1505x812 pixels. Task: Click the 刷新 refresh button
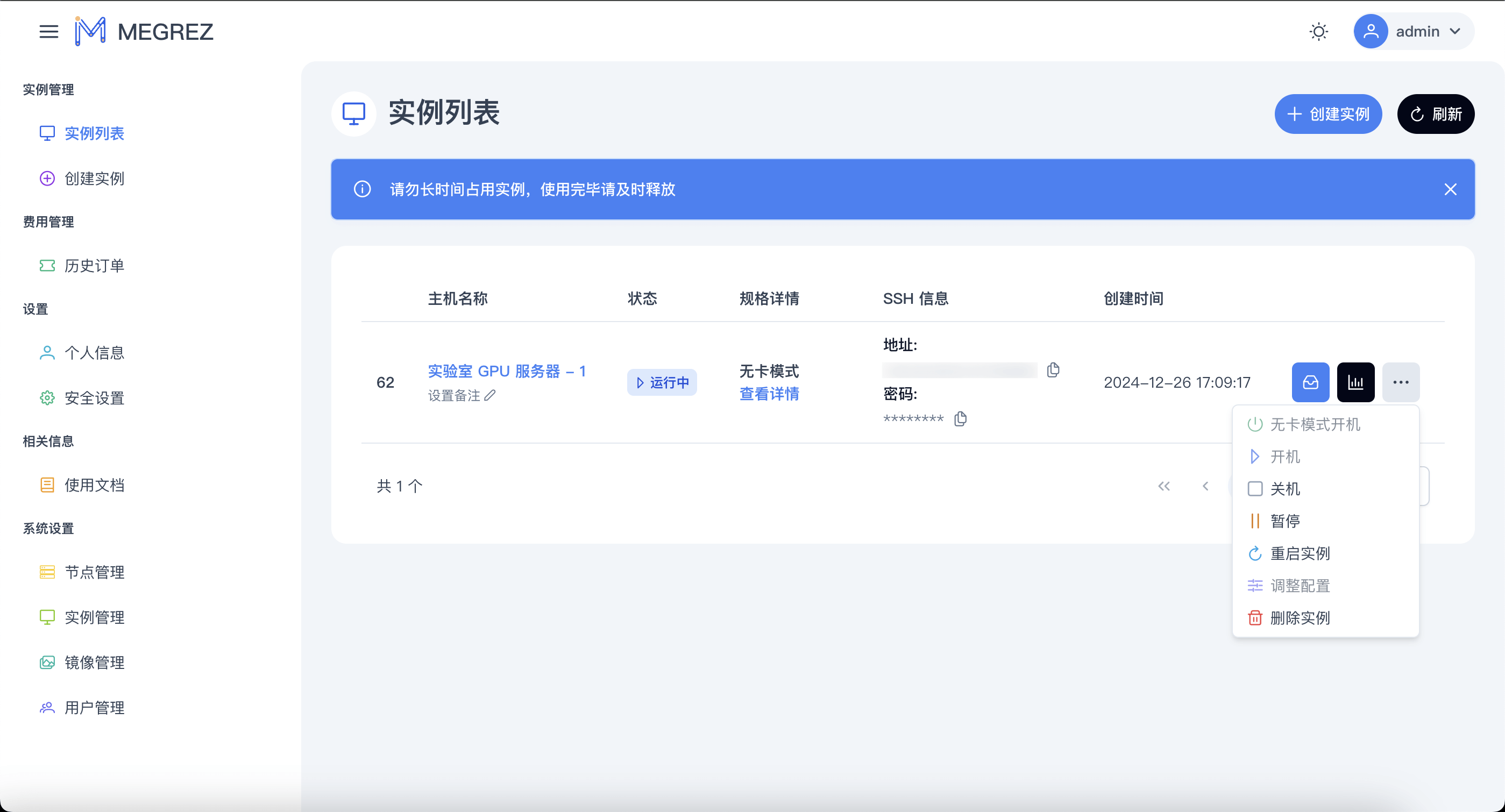[x=1436, y=114]
